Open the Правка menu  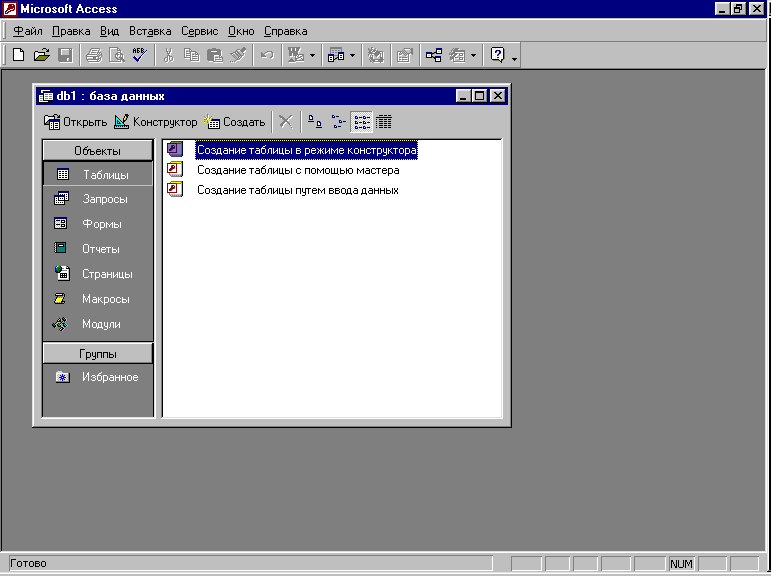tap(71, 31)
